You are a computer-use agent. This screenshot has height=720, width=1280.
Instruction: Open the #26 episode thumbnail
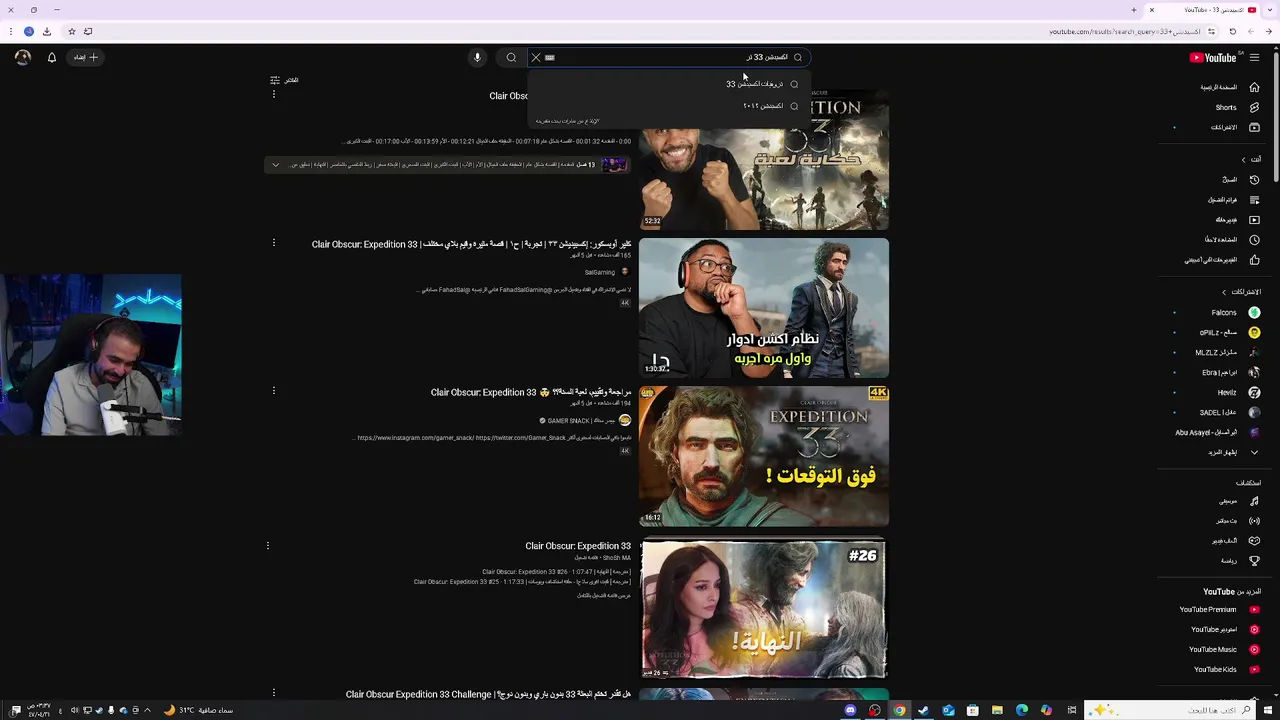pos(764,610)
